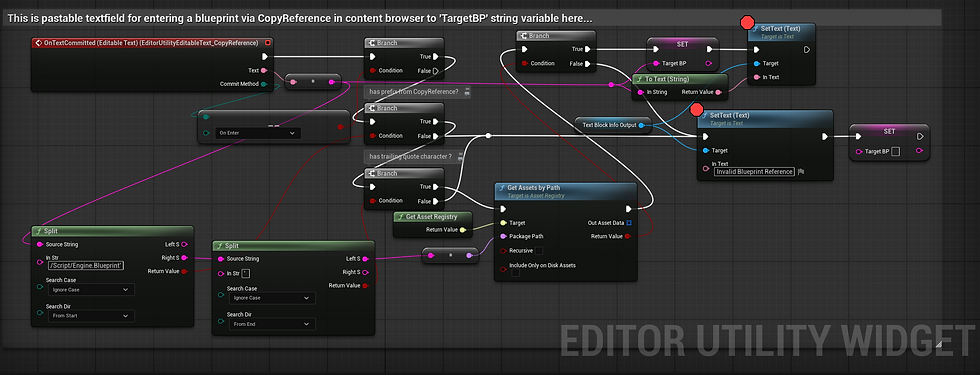Click the white reroute node on the execution wire

click(488, 136)
